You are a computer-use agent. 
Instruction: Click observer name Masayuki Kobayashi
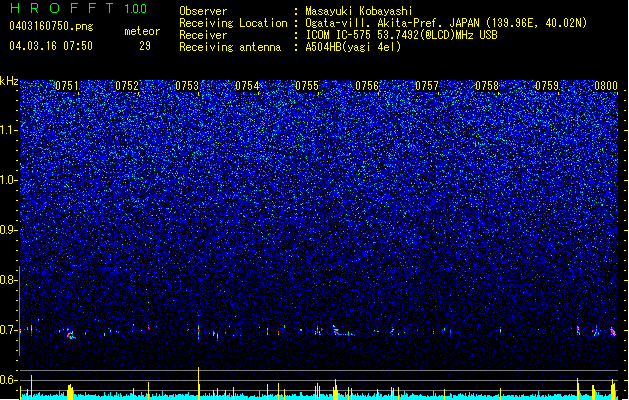(359, 11)
